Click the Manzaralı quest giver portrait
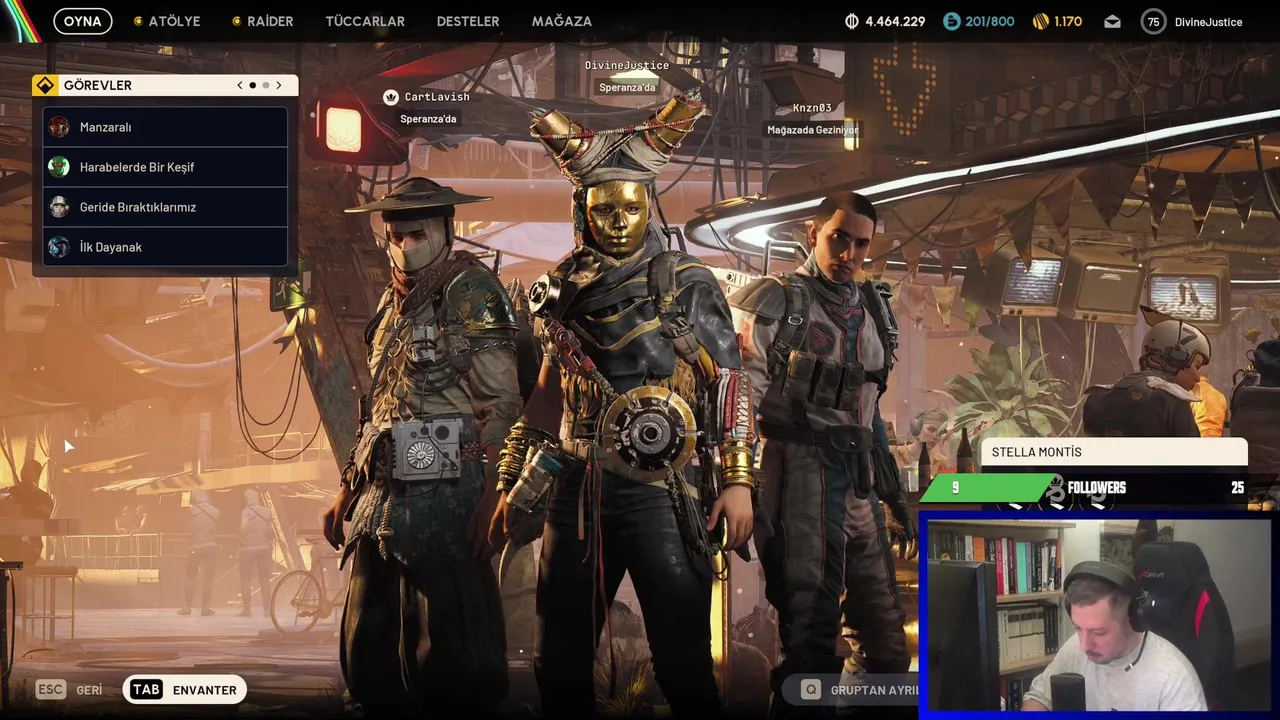This screenshot has height=720, width=1280. point(59,127)
